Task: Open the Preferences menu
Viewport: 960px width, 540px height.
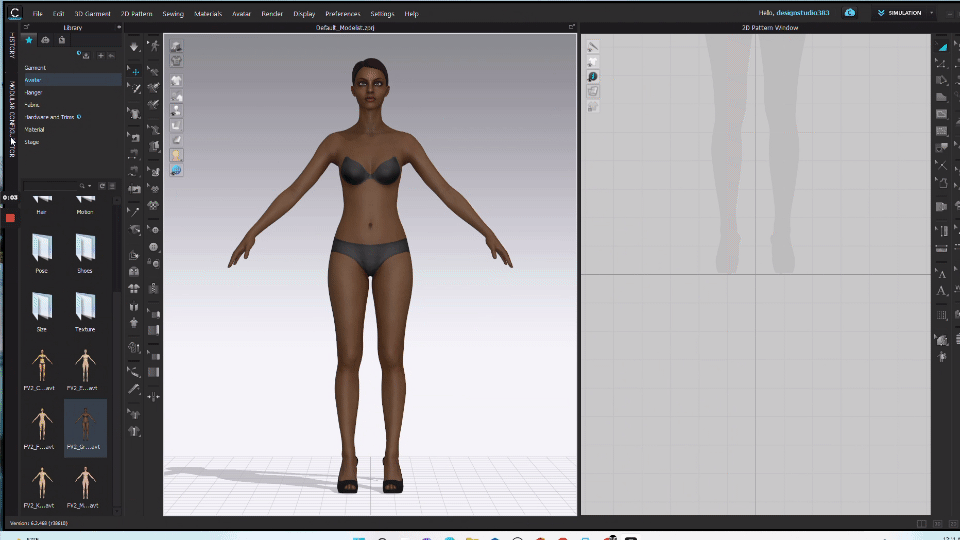Action: pyautogui.click(x=342, y=13)
